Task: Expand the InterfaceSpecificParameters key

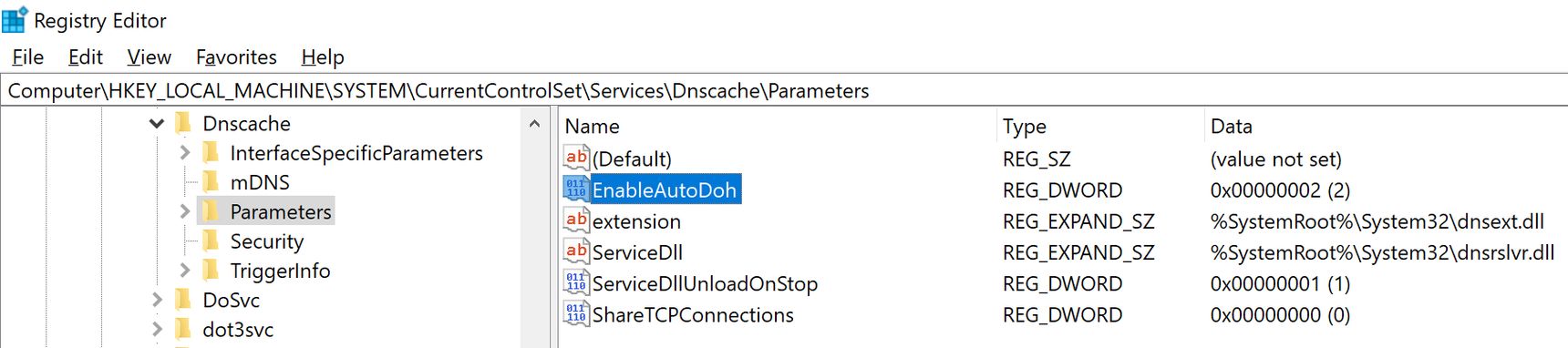Action: pos(184,153)
